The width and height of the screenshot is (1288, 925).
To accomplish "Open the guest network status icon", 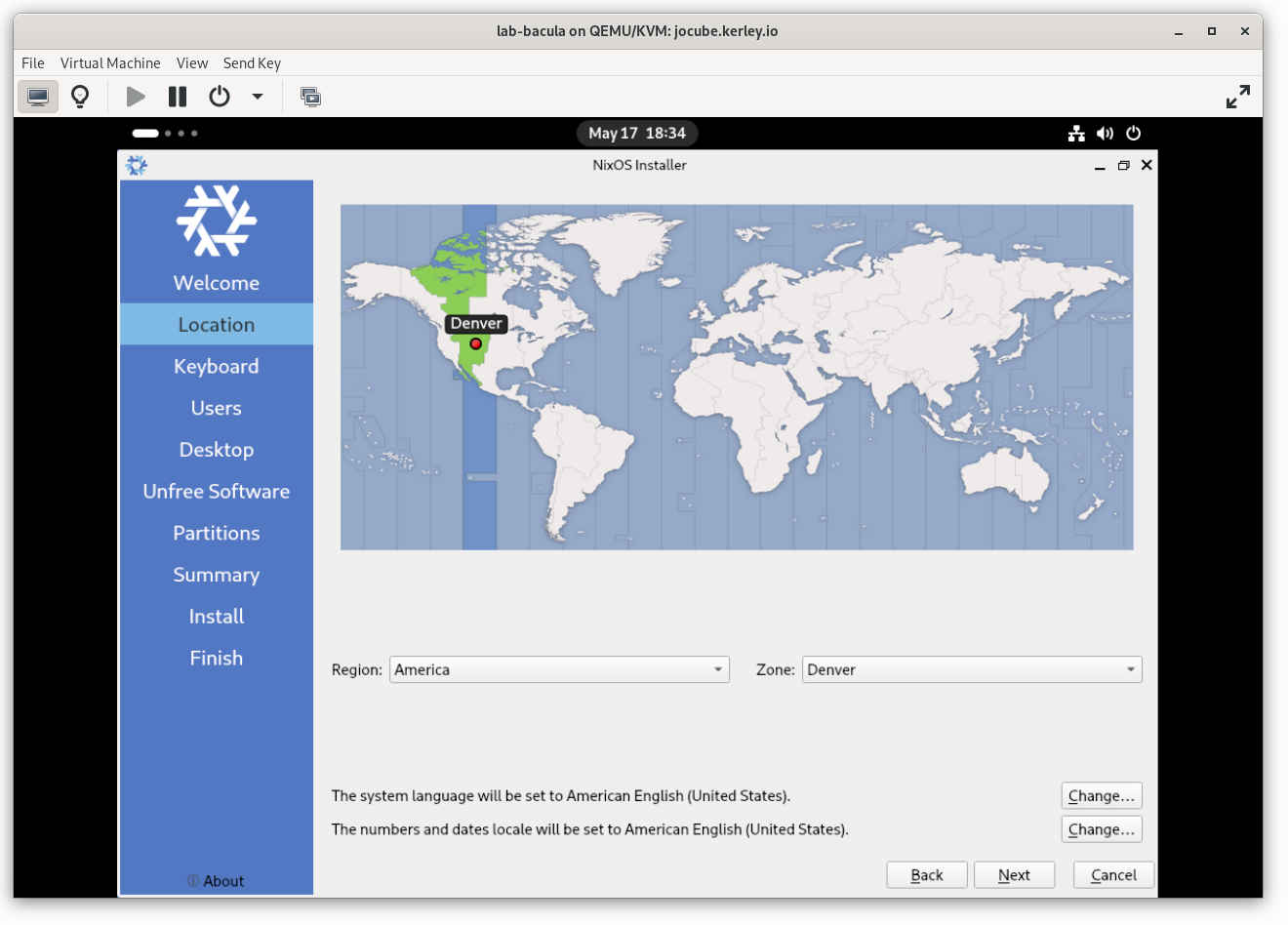I will tap(1076, 134).
